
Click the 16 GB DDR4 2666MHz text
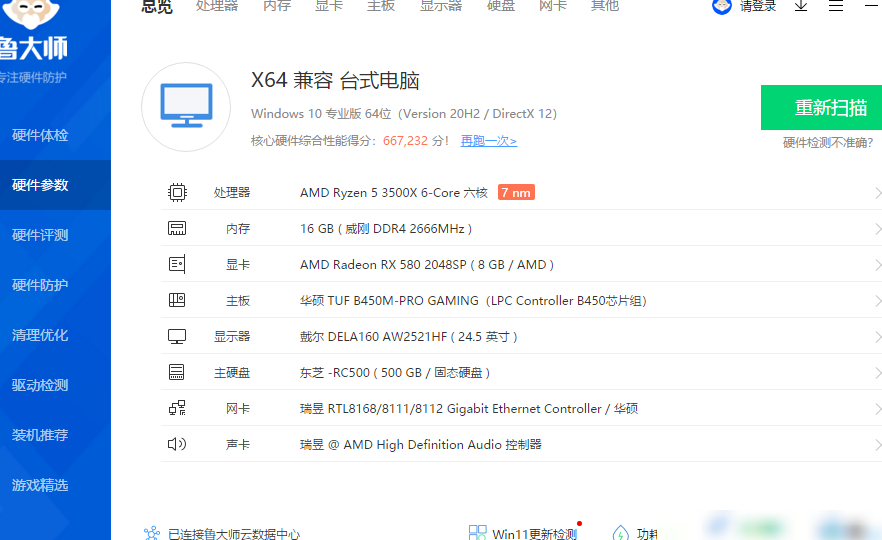pos(386,229)
